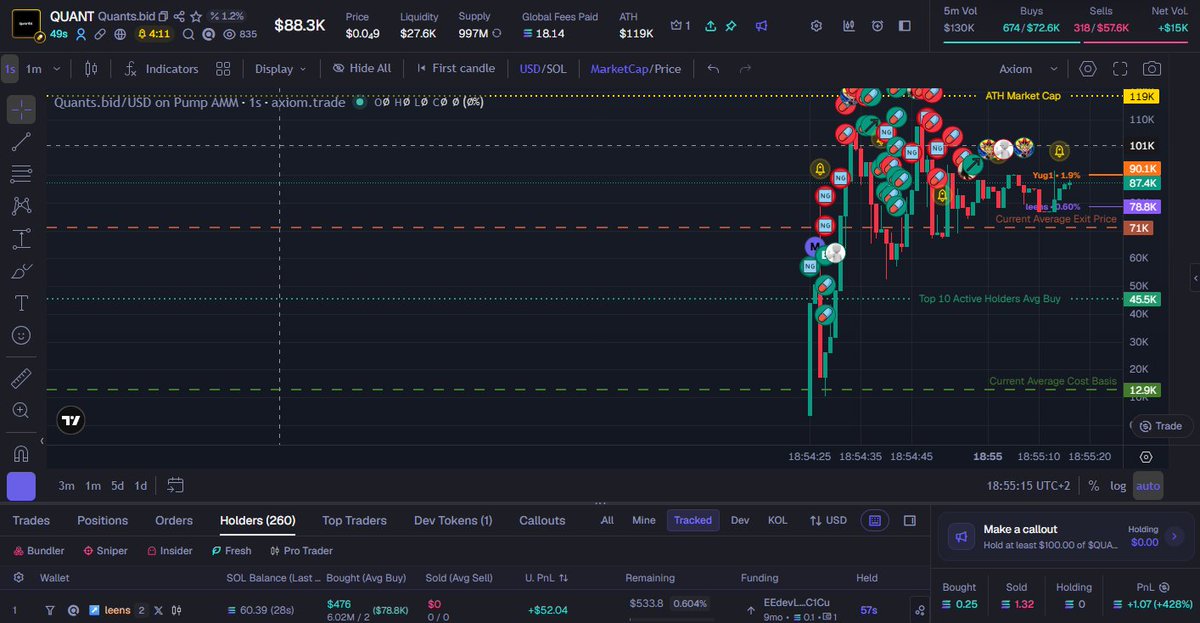The height and width of the screenshot is (623, 1200).
Task: Open the Dev Tokens (1) tab
Action: point(453,520)
